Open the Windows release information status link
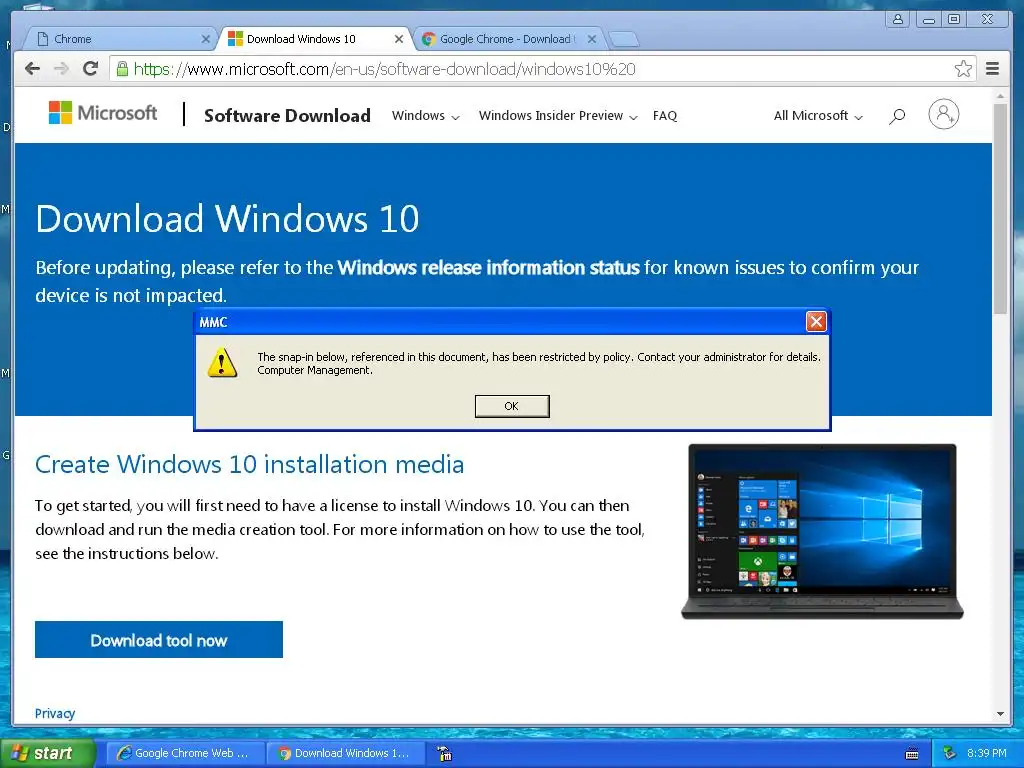Screen dimensions: 1024x768 point(488,268)
